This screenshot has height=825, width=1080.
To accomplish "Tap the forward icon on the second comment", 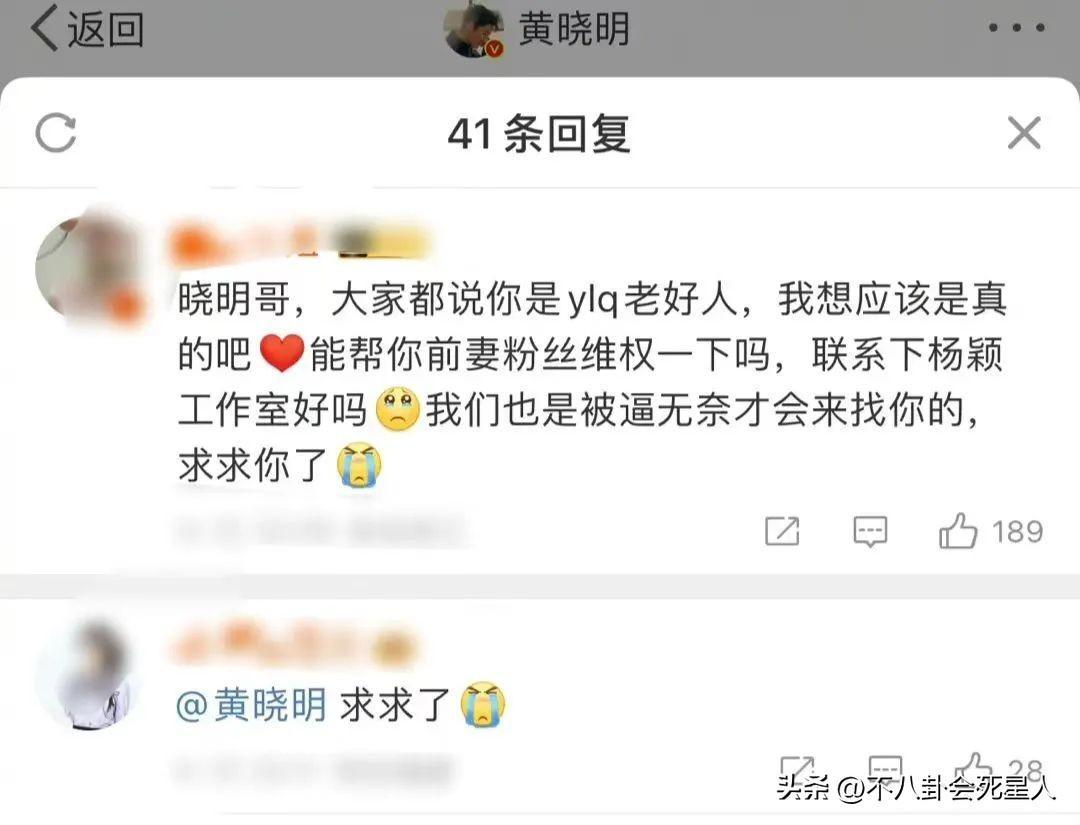I will (x=798, y=769).
